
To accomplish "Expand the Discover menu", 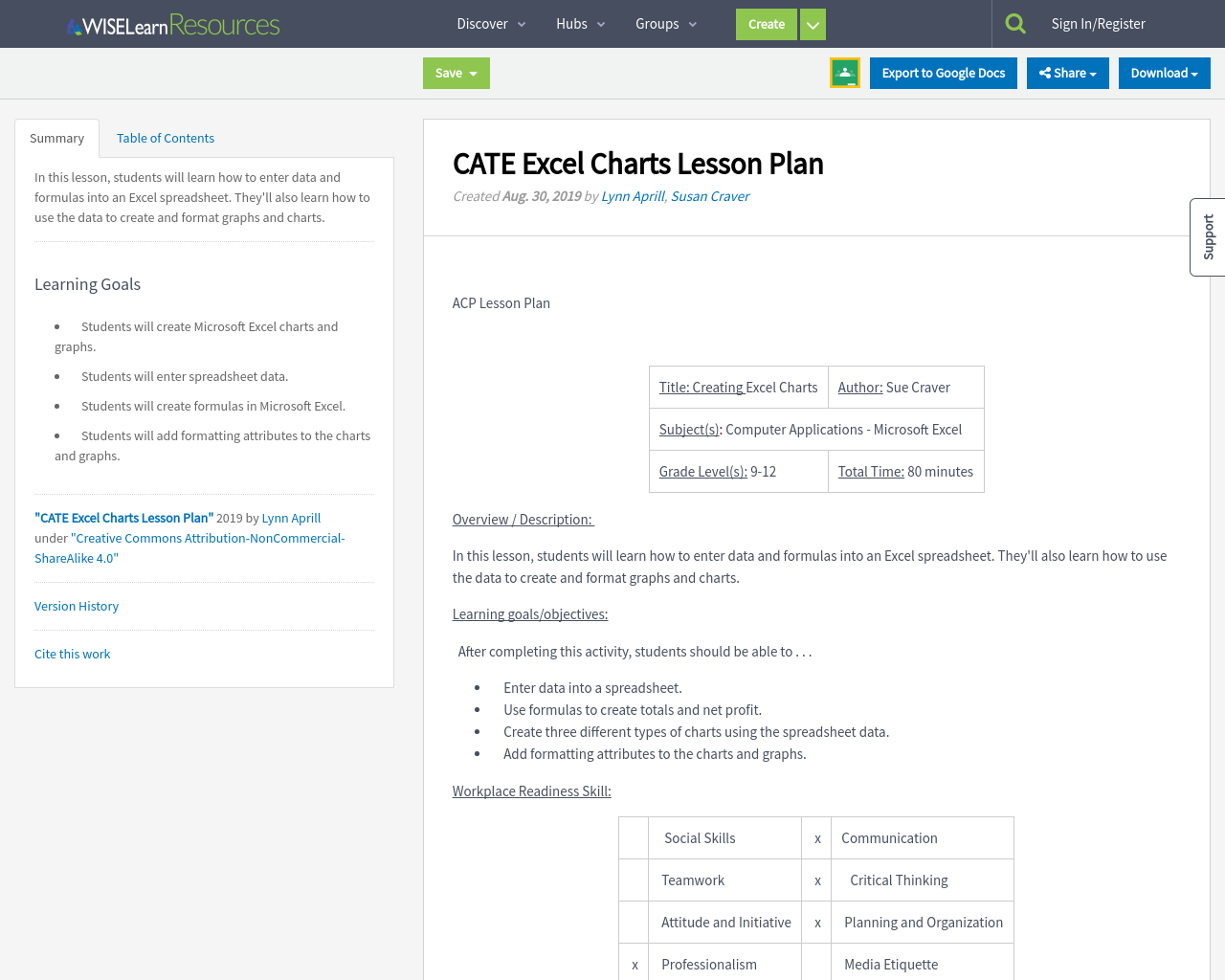I will pos(490,23).
